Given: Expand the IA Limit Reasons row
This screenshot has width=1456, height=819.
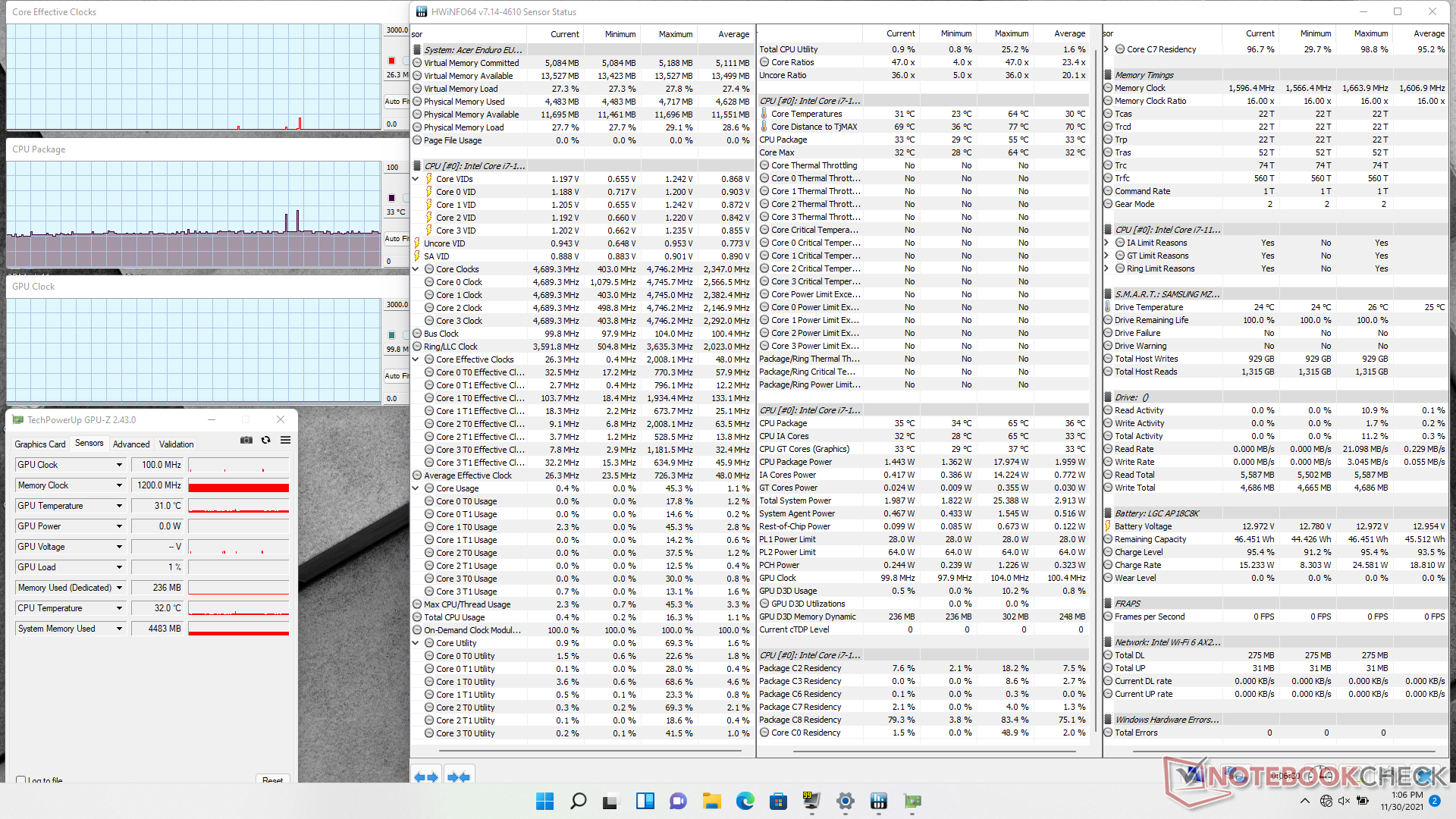Looking at the screenshot, I should tap(1107, 243).
